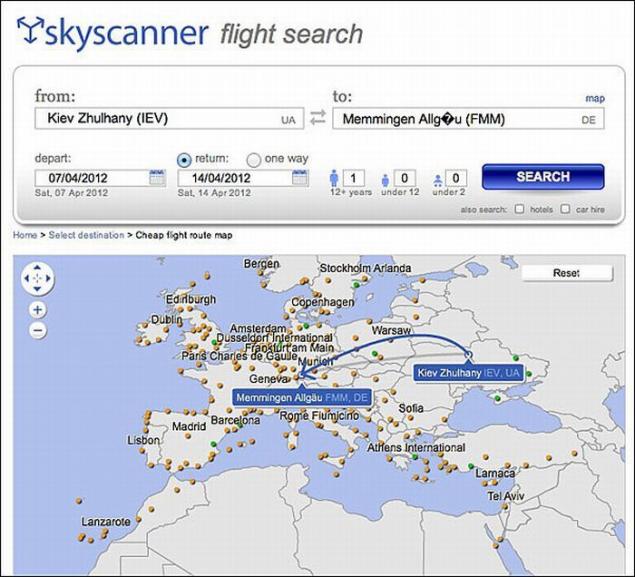Select the one way radio button
This screenshot has width=635, height=577.
(254, 160)
